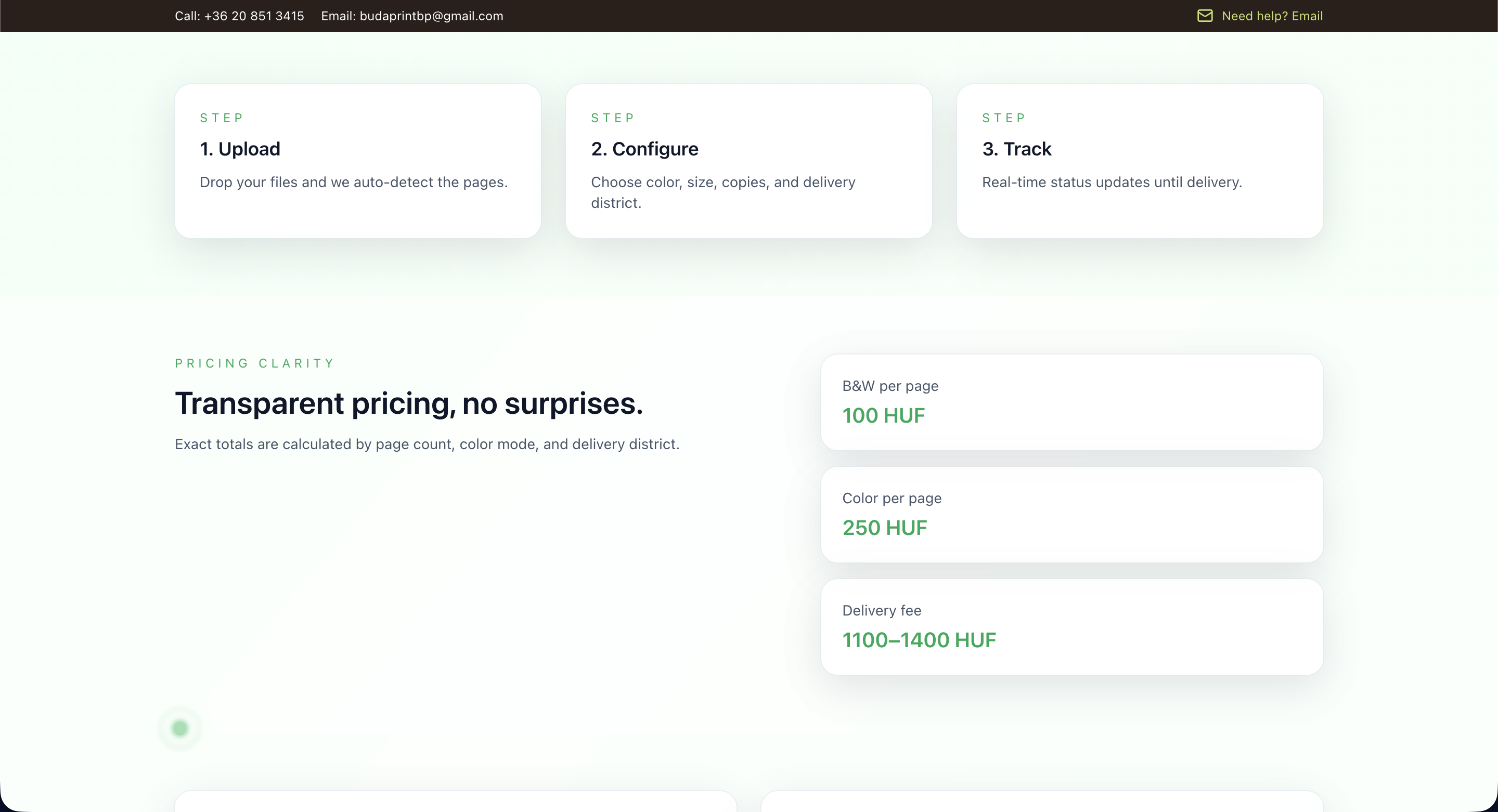Select the '1. Upload' step card
This screenshot has width=1498, height=812.
pyautogui.click(x=357, y=161)
